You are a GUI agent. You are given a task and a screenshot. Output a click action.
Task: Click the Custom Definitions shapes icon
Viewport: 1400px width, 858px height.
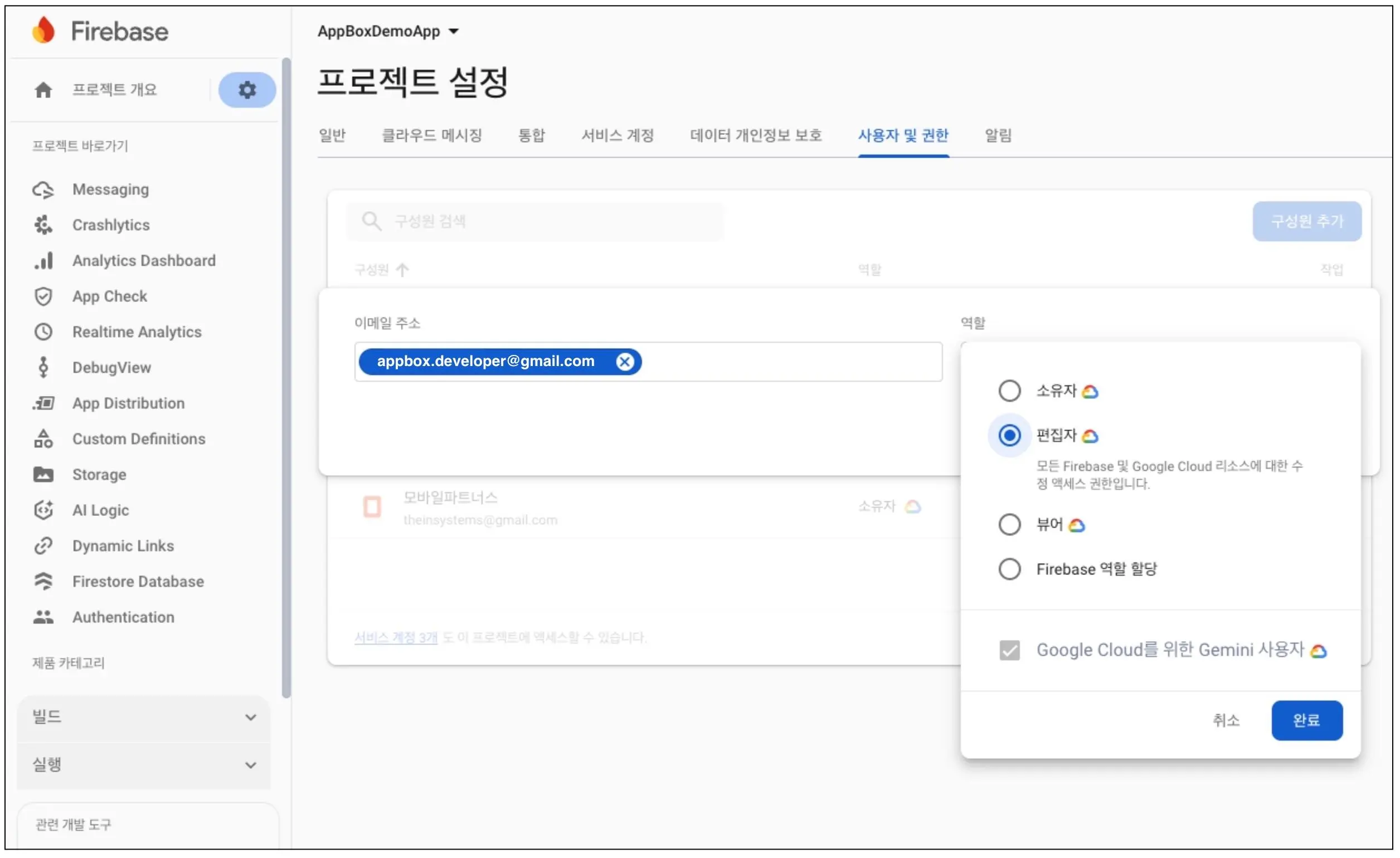pyautogui.click(x=43, y=439)
